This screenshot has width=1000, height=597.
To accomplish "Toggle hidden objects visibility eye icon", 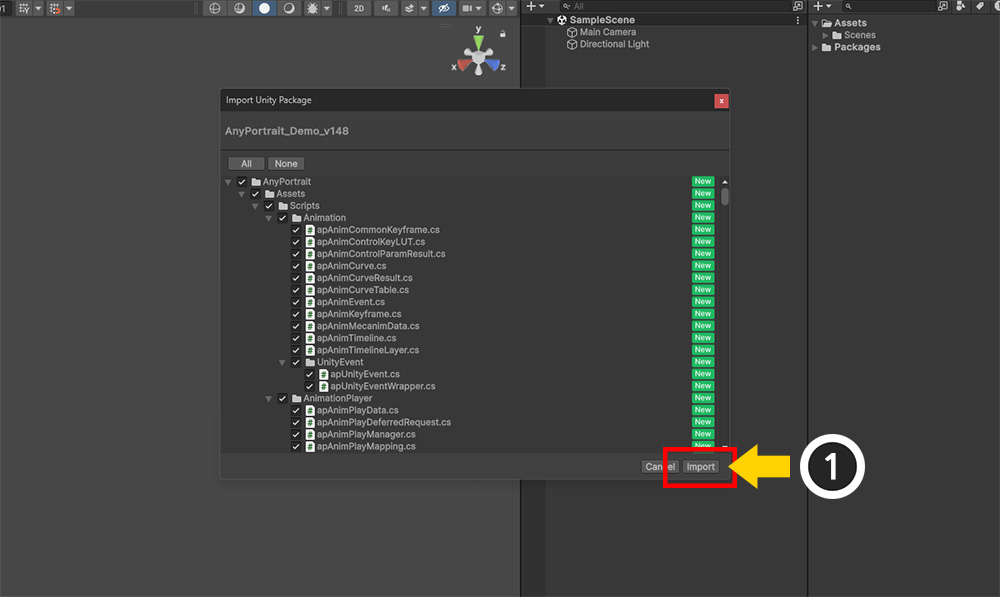I will click(x=444, y=8).
